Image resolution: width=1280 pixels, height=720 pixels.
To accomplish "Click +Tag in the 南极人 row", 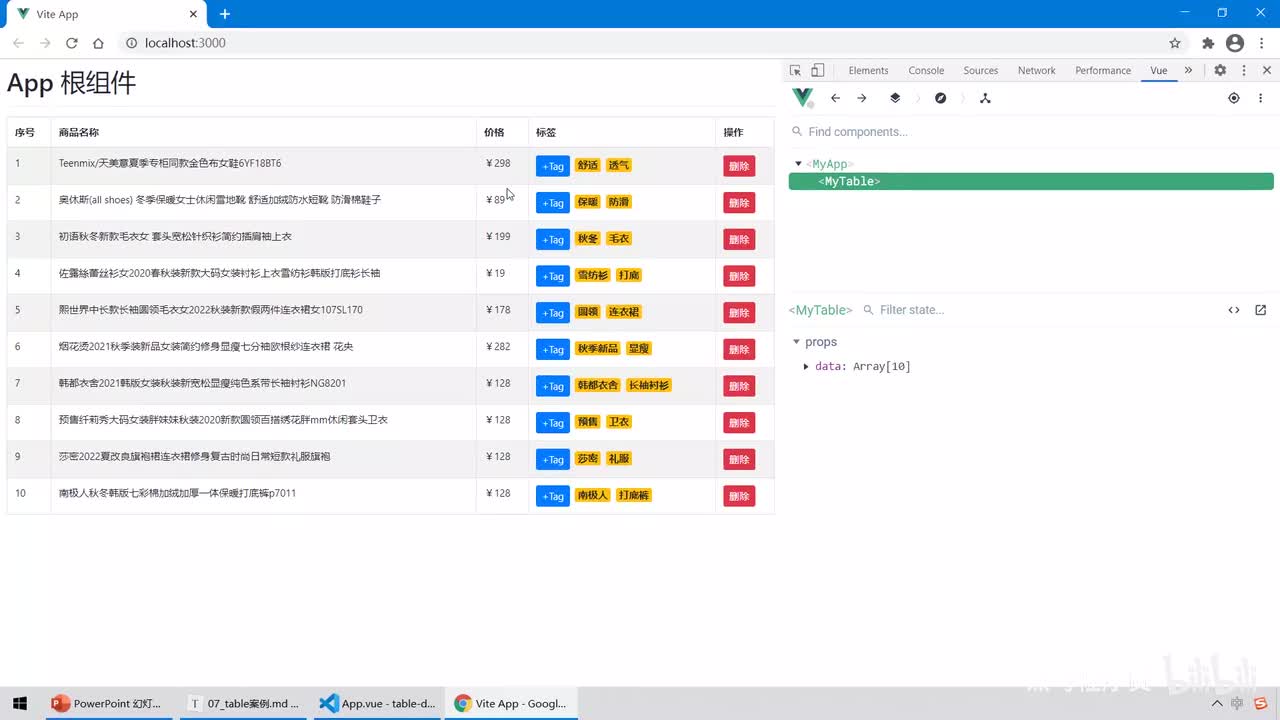I will coord(553,496).
